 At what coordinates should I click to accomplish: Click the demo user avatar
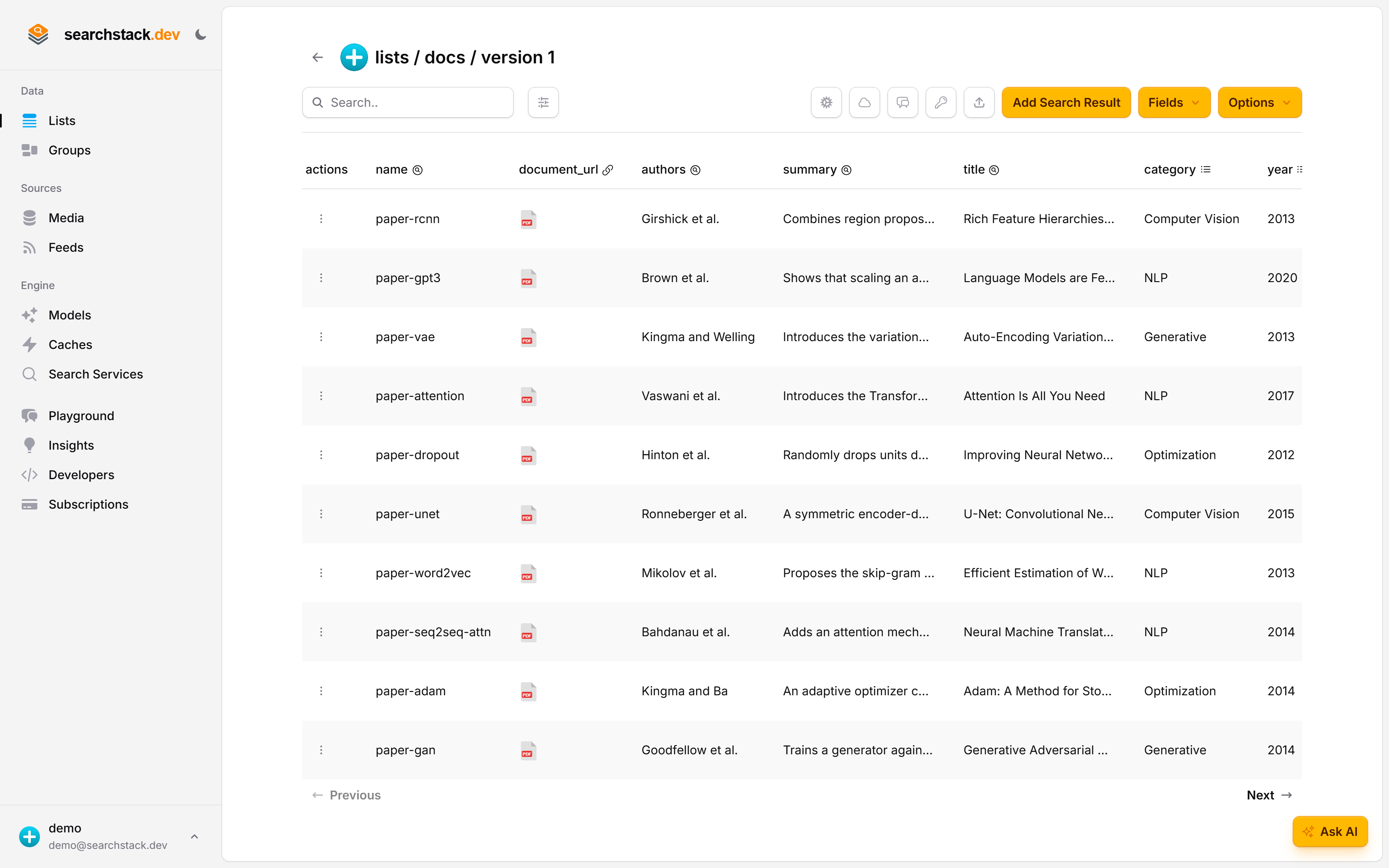click(x=30, y=836)
